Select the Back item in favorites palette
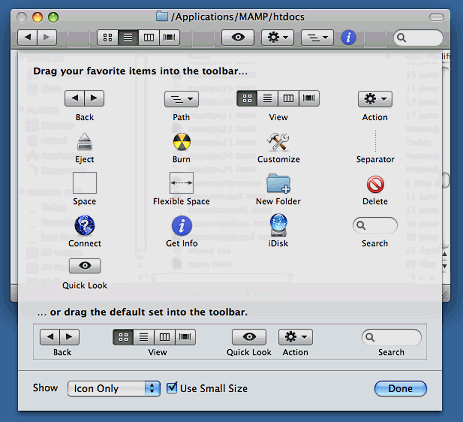463x422 pixels. click(x=84, y=98)
